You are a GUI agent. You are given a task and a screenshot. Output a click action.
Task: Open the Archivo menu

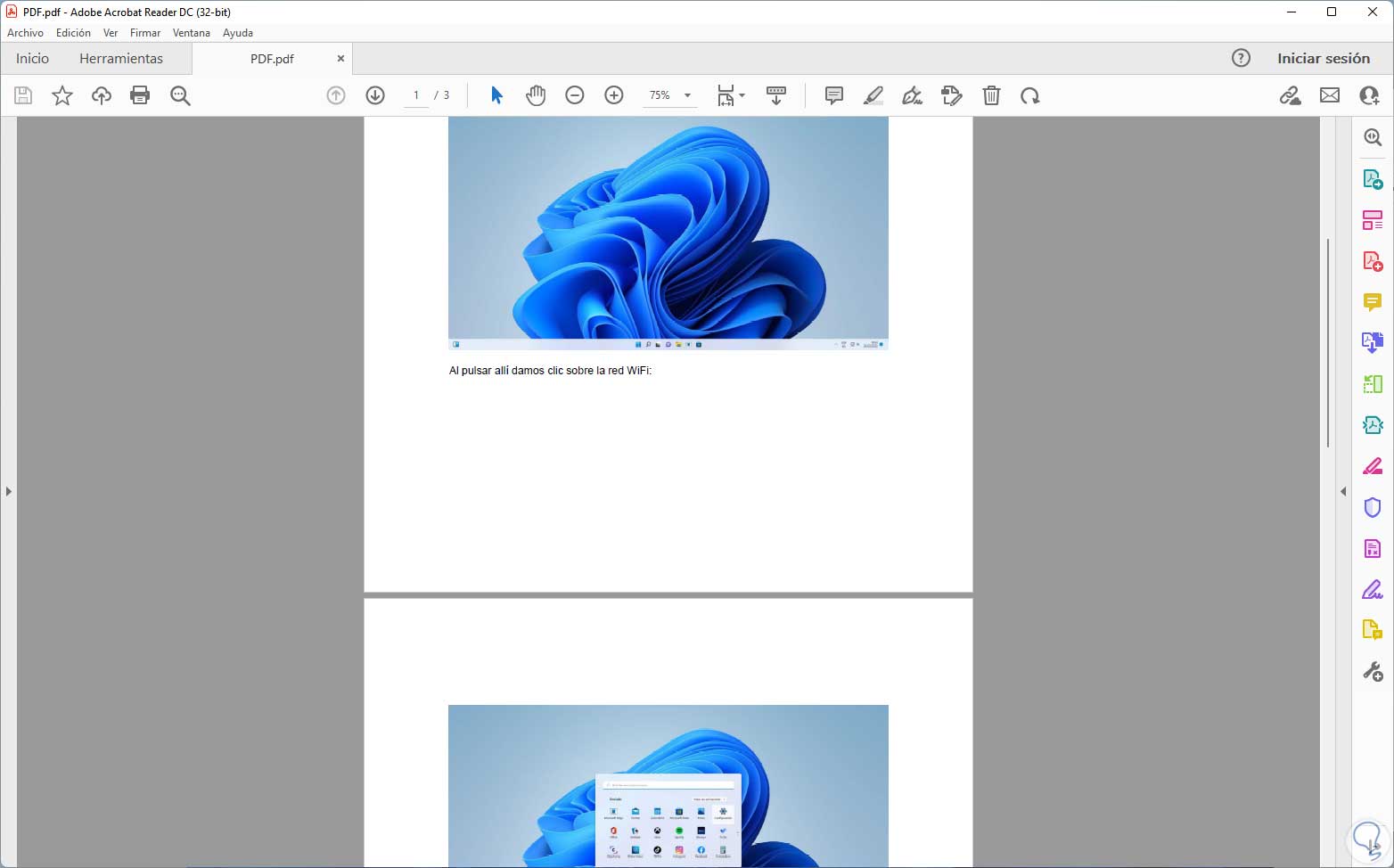pos(25,33)
